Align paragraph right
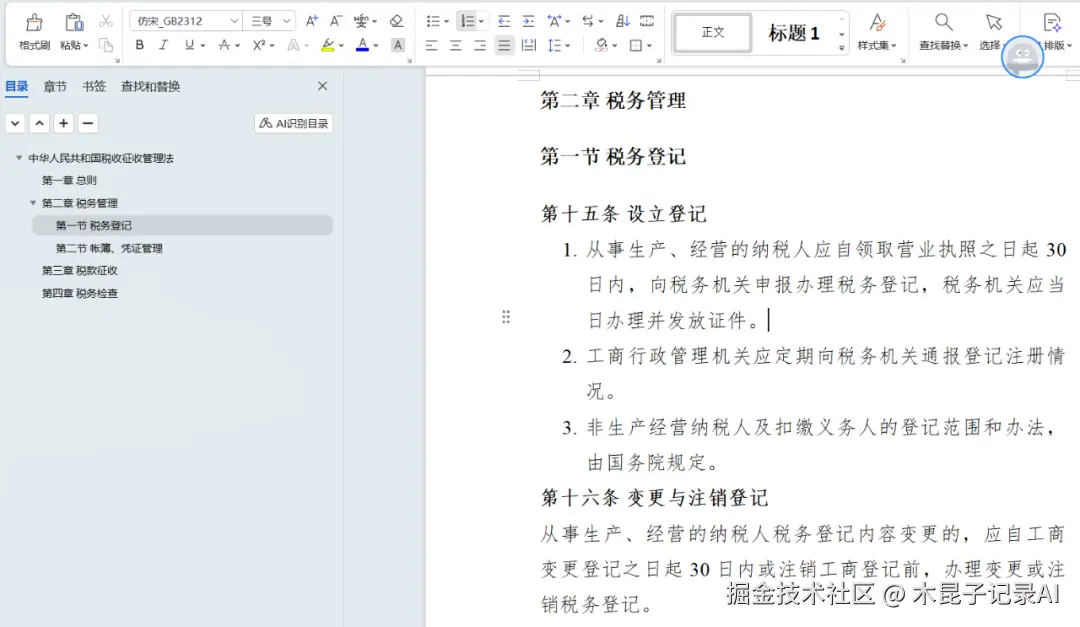The image size is (1080, 627). [480, 45]
